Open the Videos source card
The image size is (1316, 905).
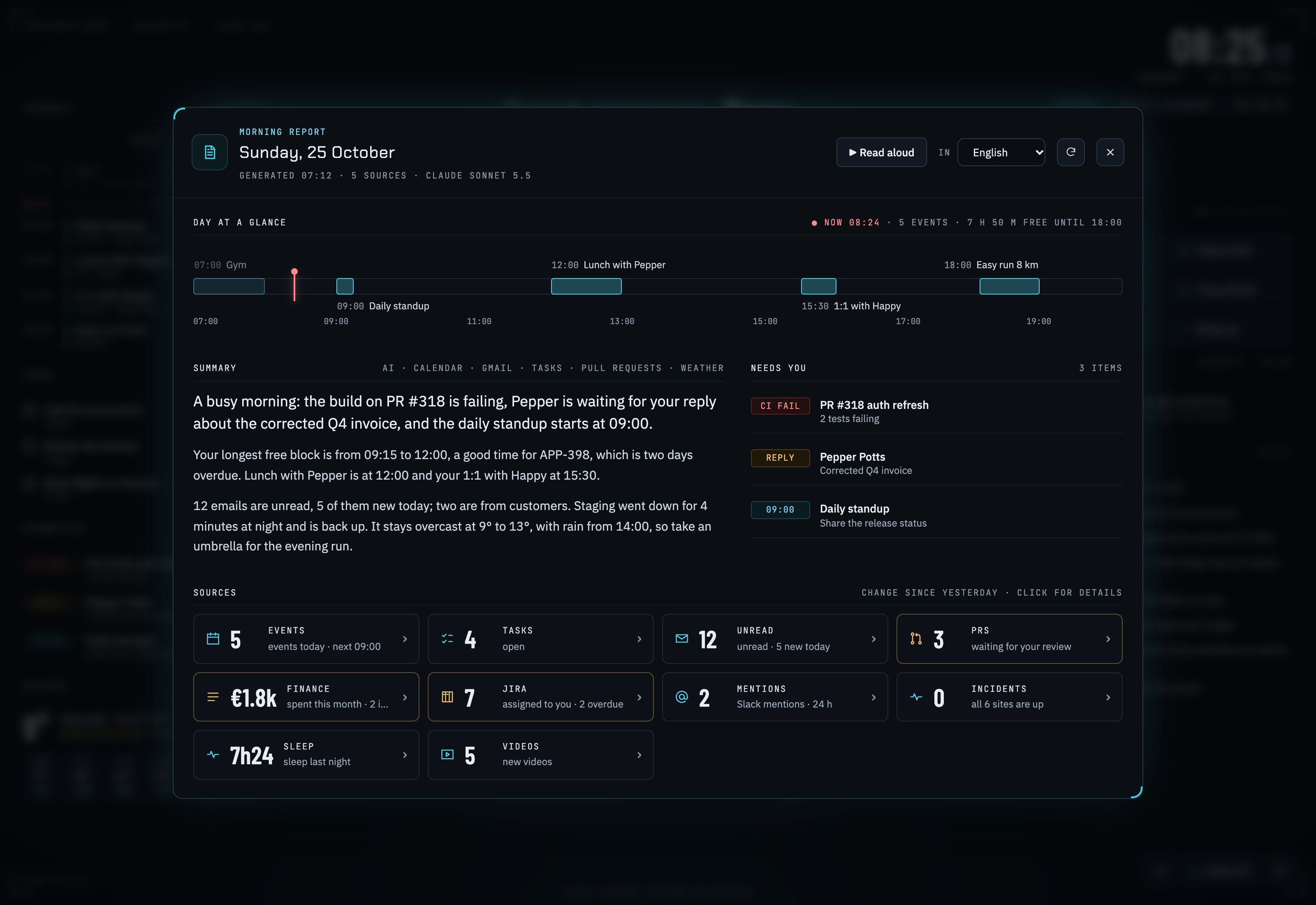point(541,755)
